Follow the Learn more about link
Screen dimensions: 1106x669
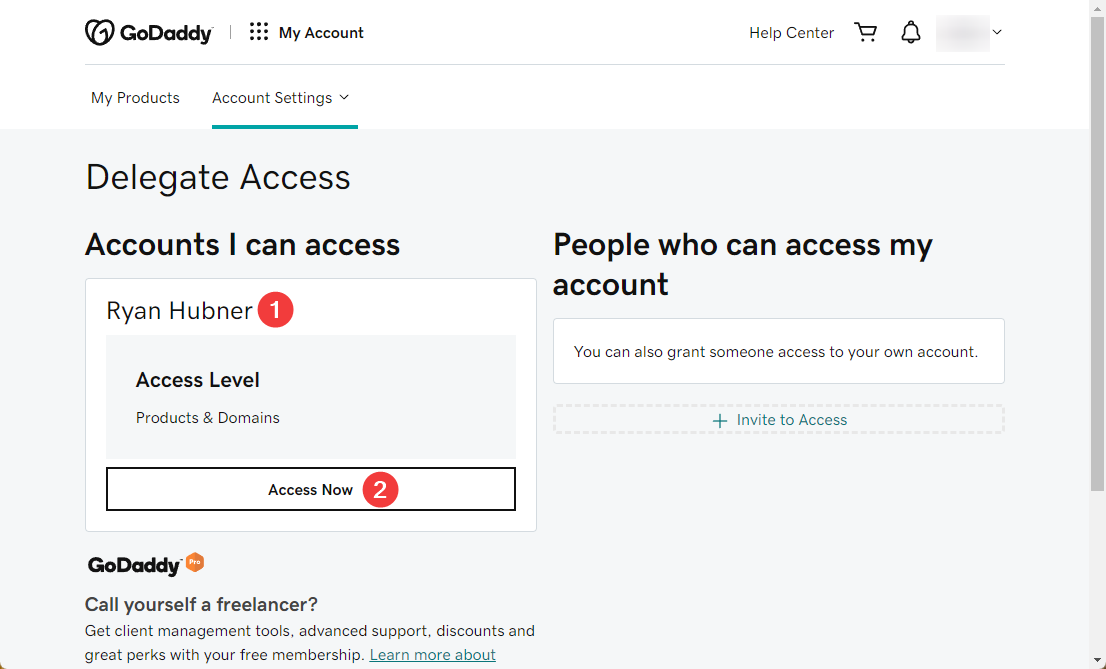[432, 655]
